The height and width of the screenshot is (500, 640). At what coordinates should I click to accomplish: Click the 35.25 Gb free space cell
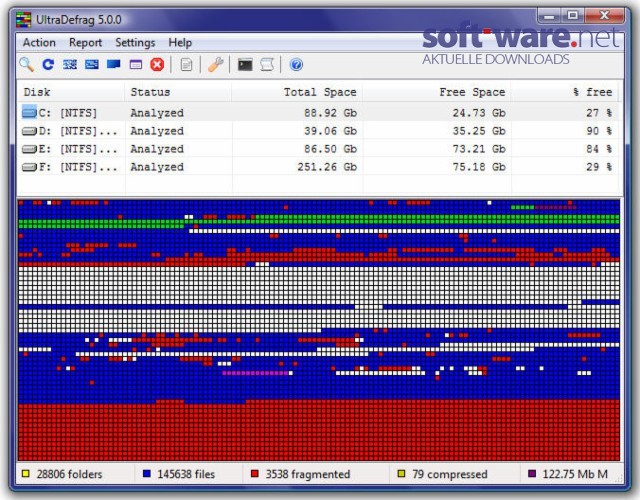click(479, 131)
